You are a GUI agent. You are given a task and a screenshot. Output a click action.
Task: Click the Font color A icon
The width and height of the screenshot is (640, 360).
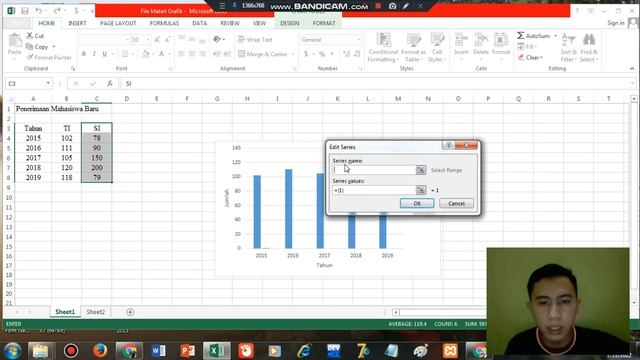pos(161,54)
